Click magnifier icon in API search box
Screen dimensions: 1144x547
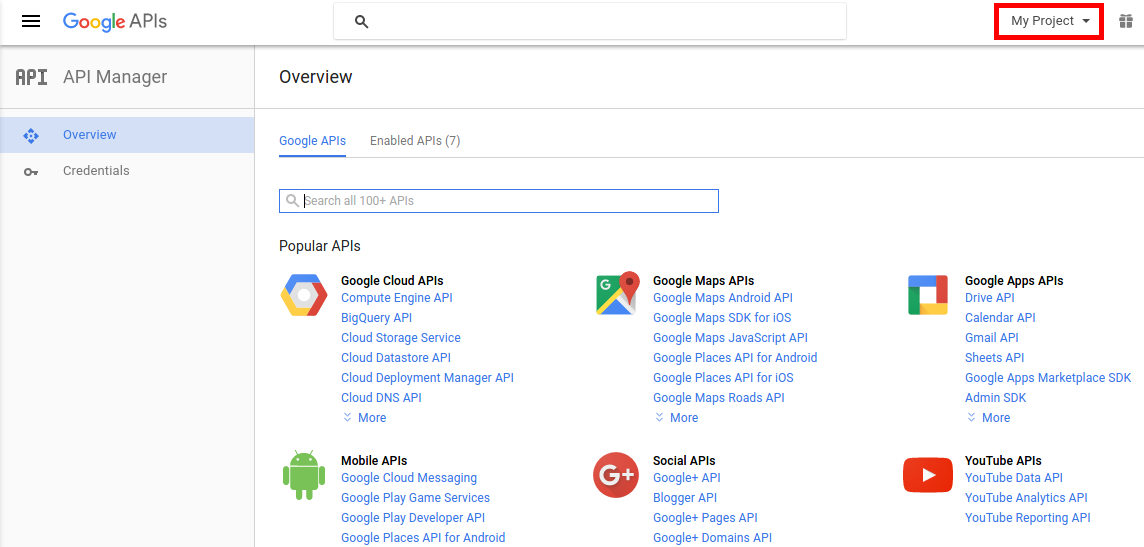coord(292,201)
